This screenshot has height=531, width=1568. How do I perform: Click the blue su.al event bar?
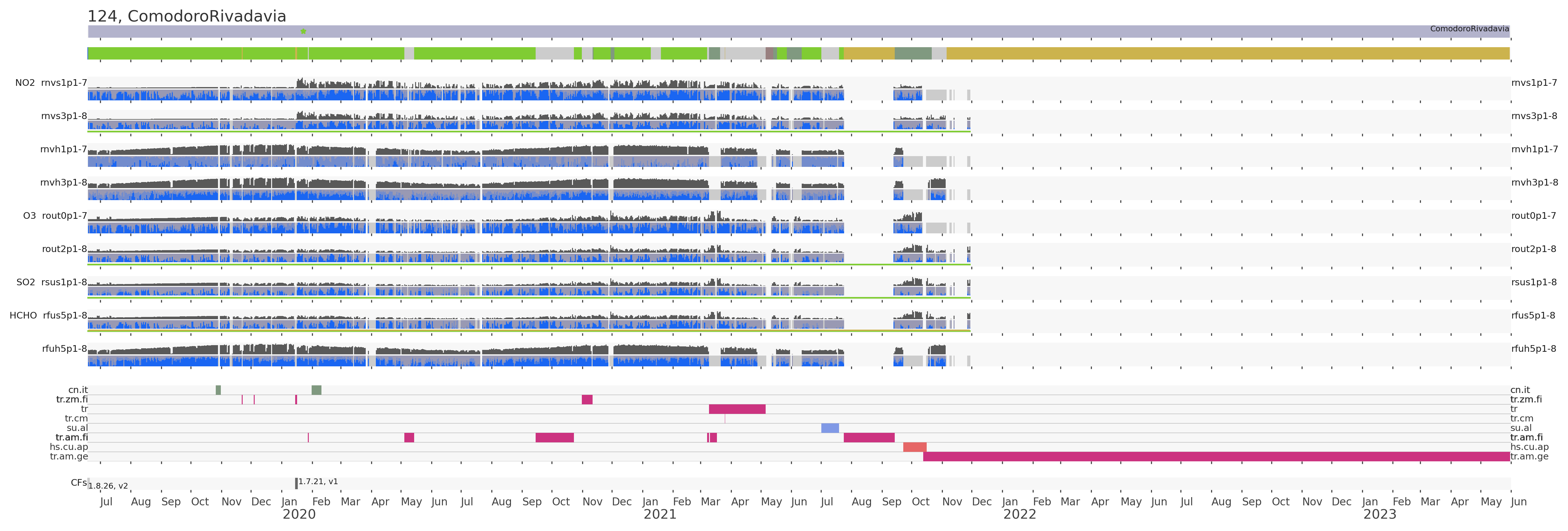830,428
